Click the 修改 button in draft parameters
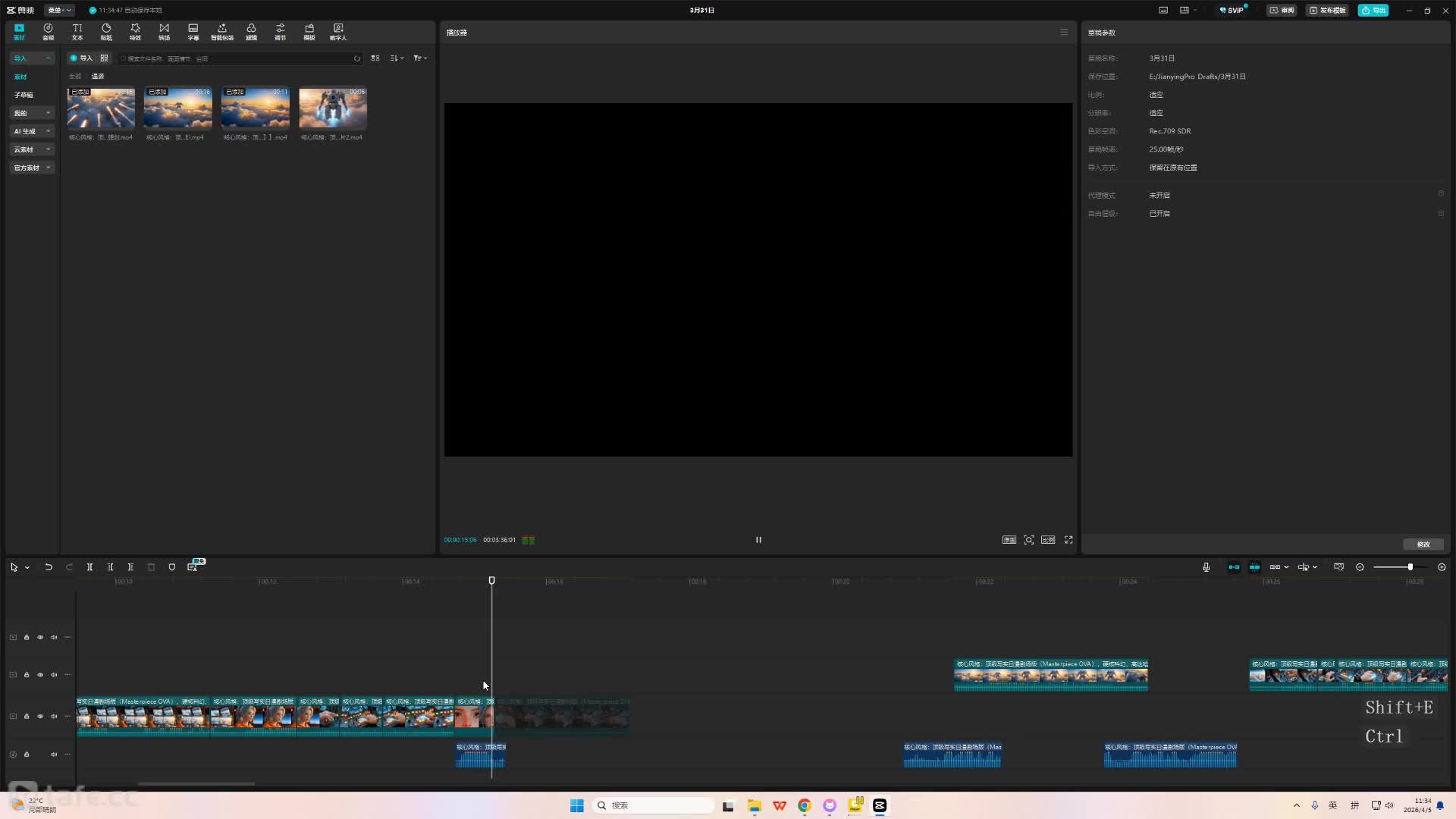1456x819 pixels. tap(1423, 544)
